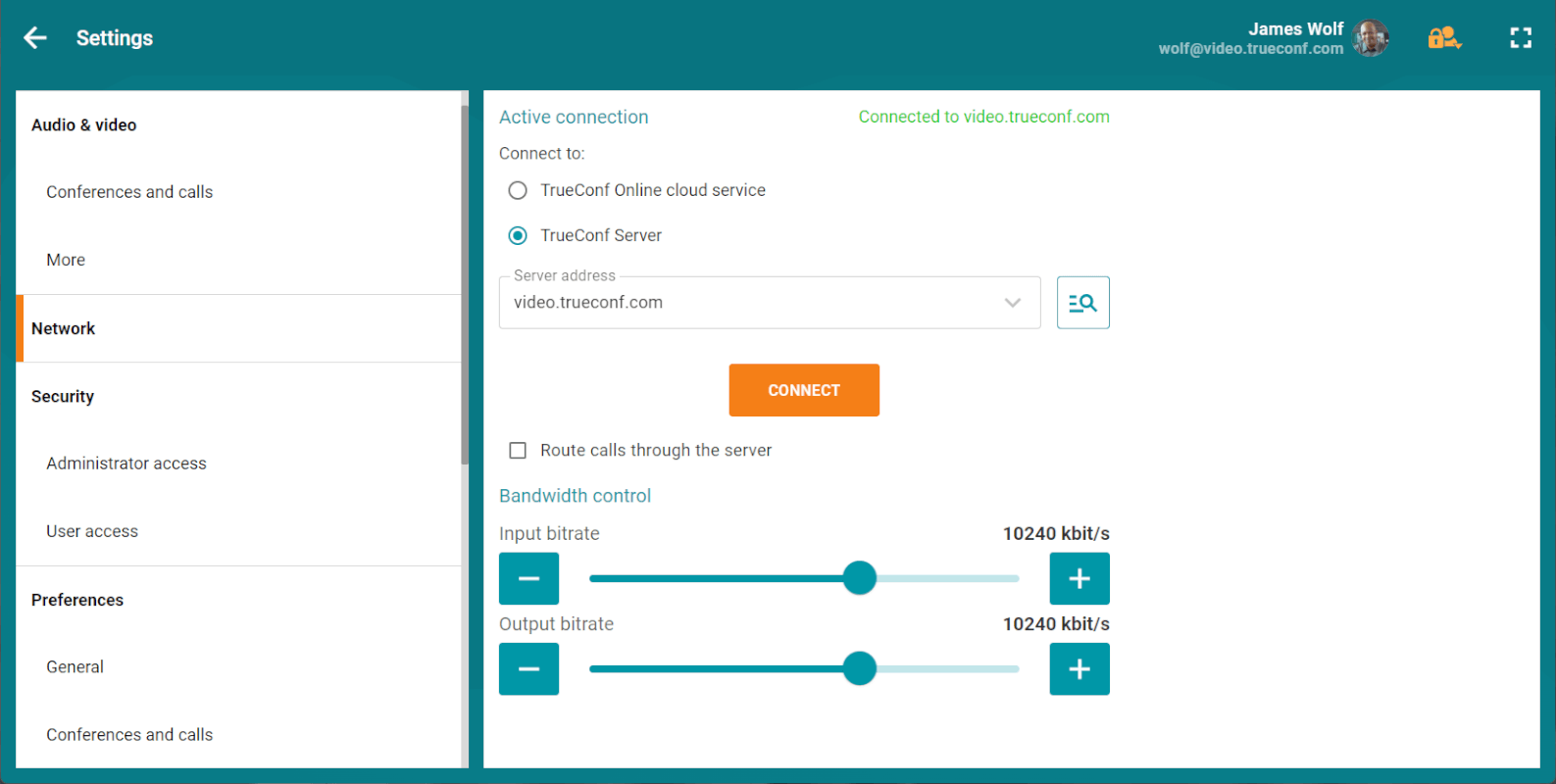Click the Server address field
Screen dimensions: 1556x784
(770, 303)
